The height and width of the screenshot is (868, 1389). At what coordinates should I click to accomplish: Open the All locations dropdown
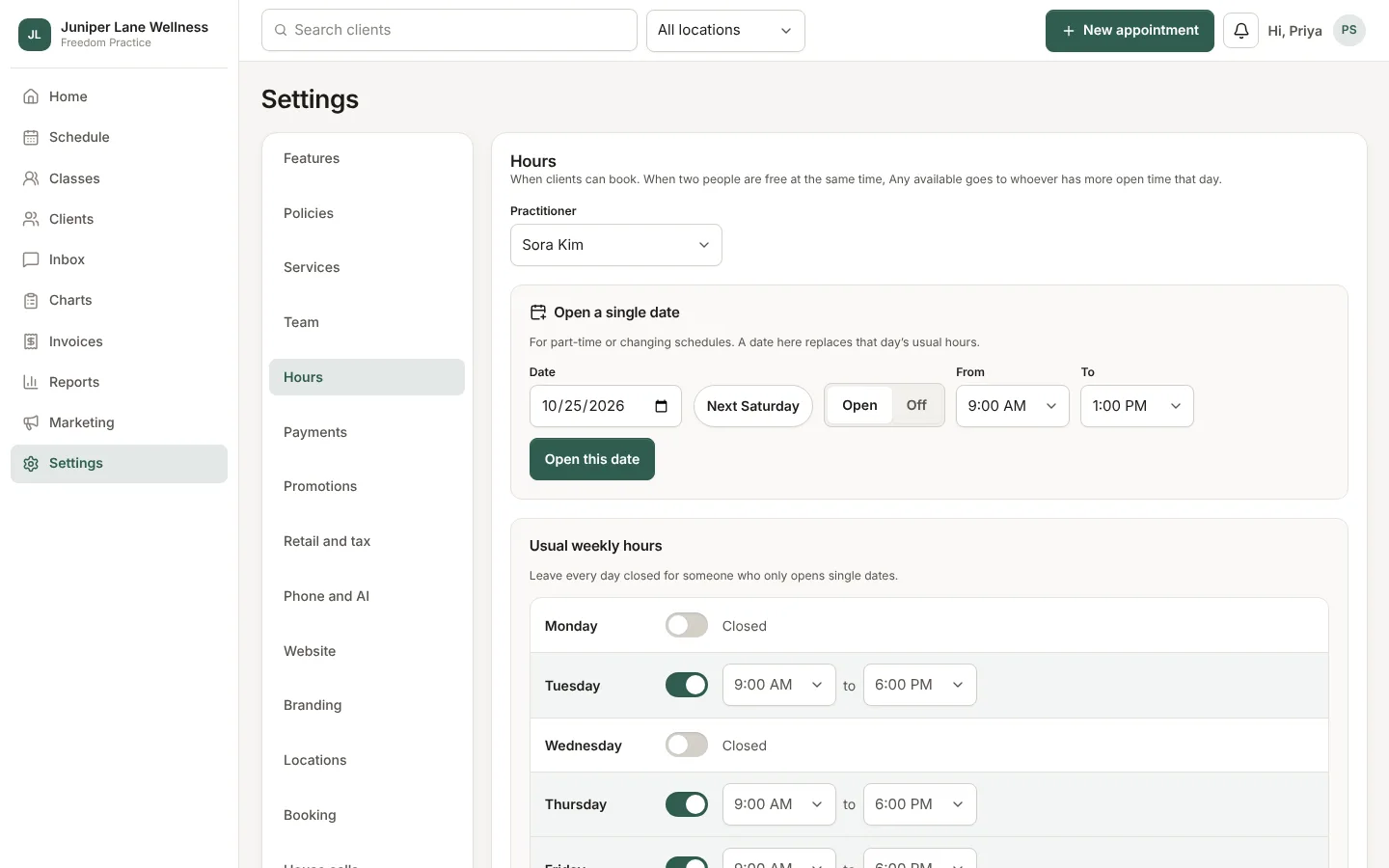[725, 30]
